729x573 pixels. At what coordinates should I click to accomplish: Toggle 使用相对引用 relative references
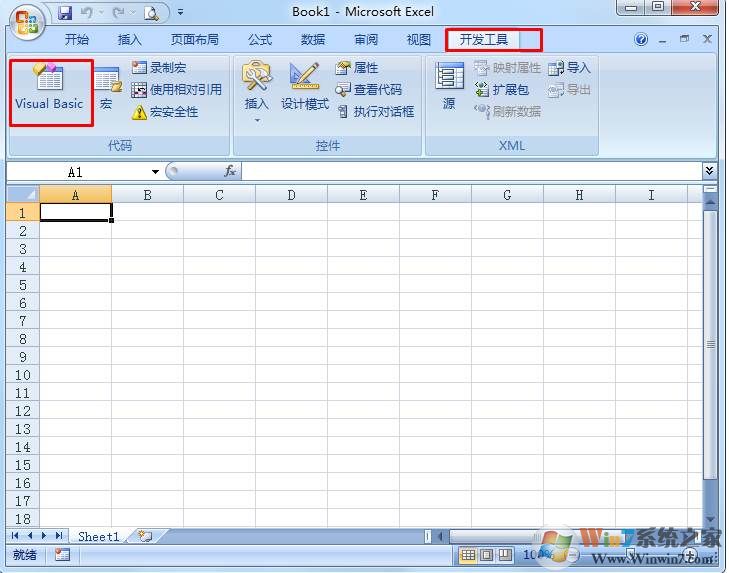[x=177, y=89]
